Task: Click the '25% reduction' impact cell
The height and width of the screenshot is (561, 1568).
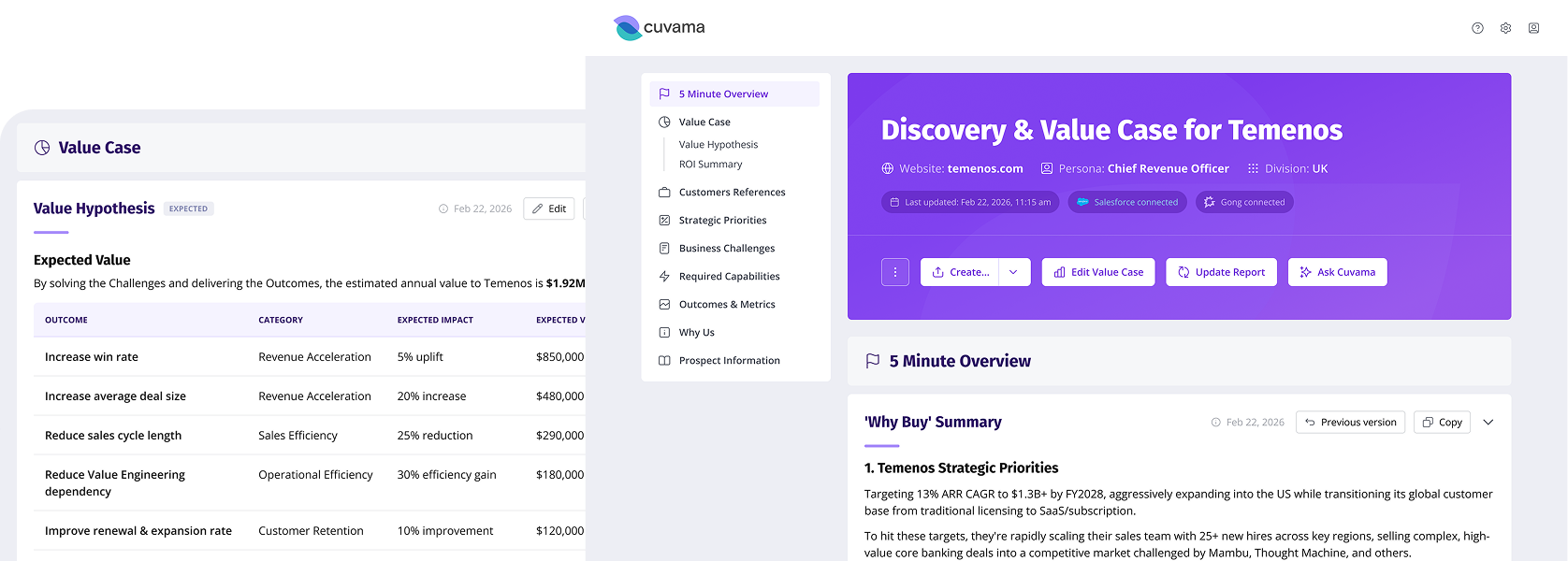Action: click(x=435, y=435)
